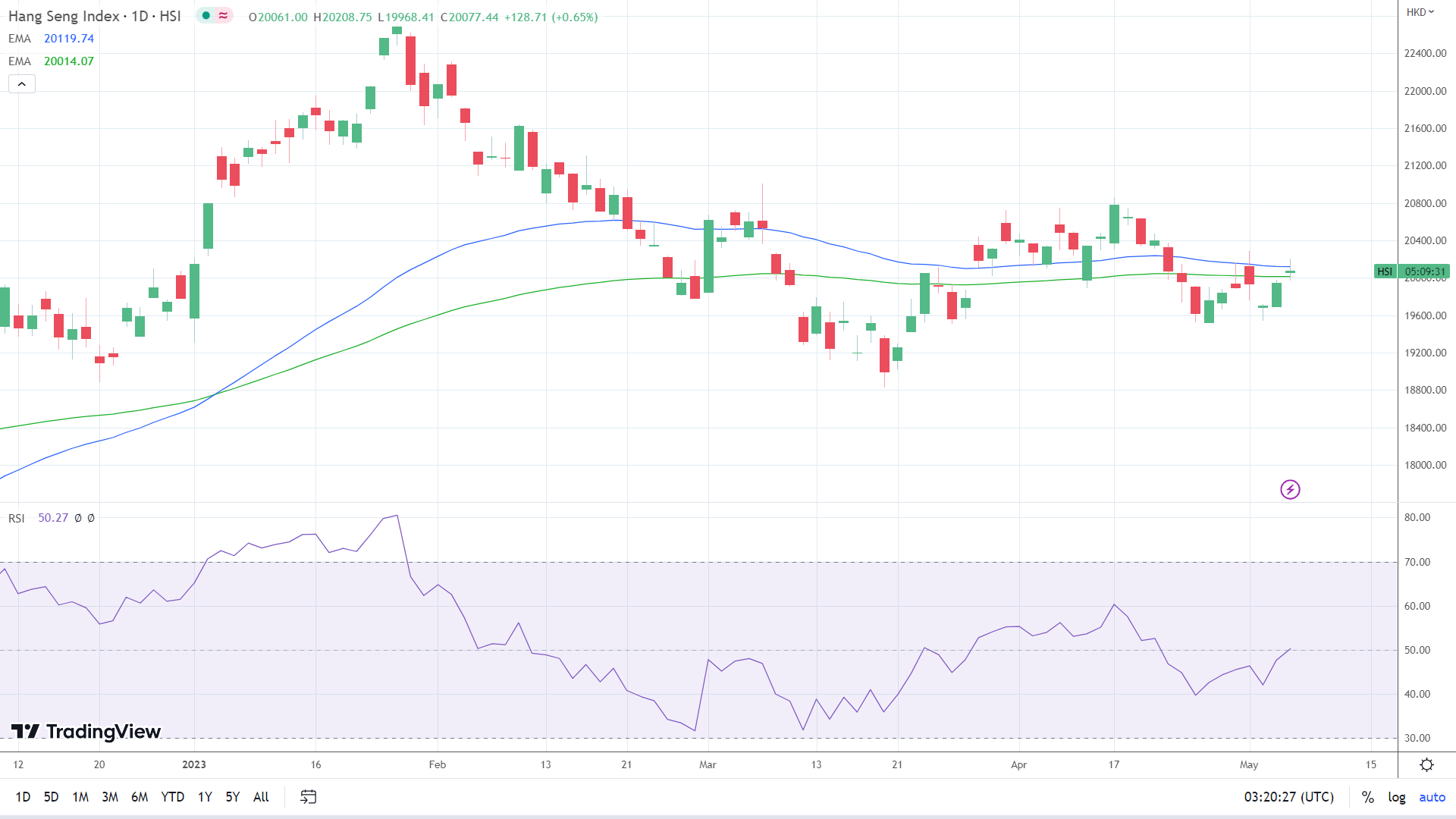The width and height of the screenshot is (1456, 819).
Task: Click the purple lightning bolt event icon
Action: (x=1290, y=490)
